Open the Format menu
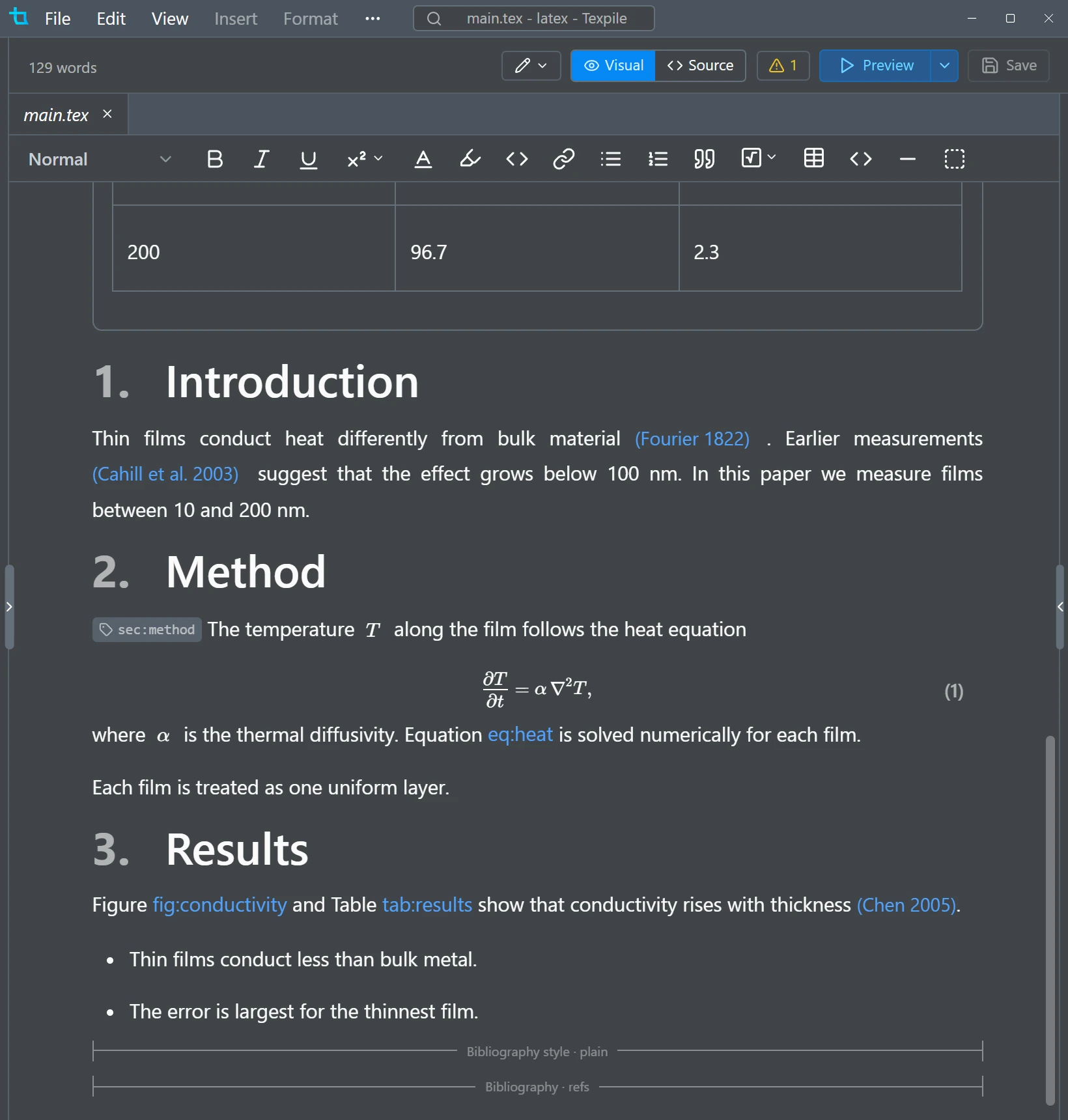This screenshot has width=1068, height=1120. point(310,18)
